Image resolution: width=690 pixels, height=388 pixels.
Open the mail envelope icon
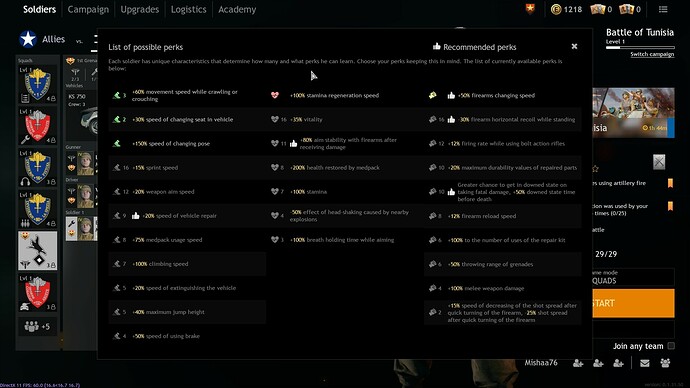[645, 363]
